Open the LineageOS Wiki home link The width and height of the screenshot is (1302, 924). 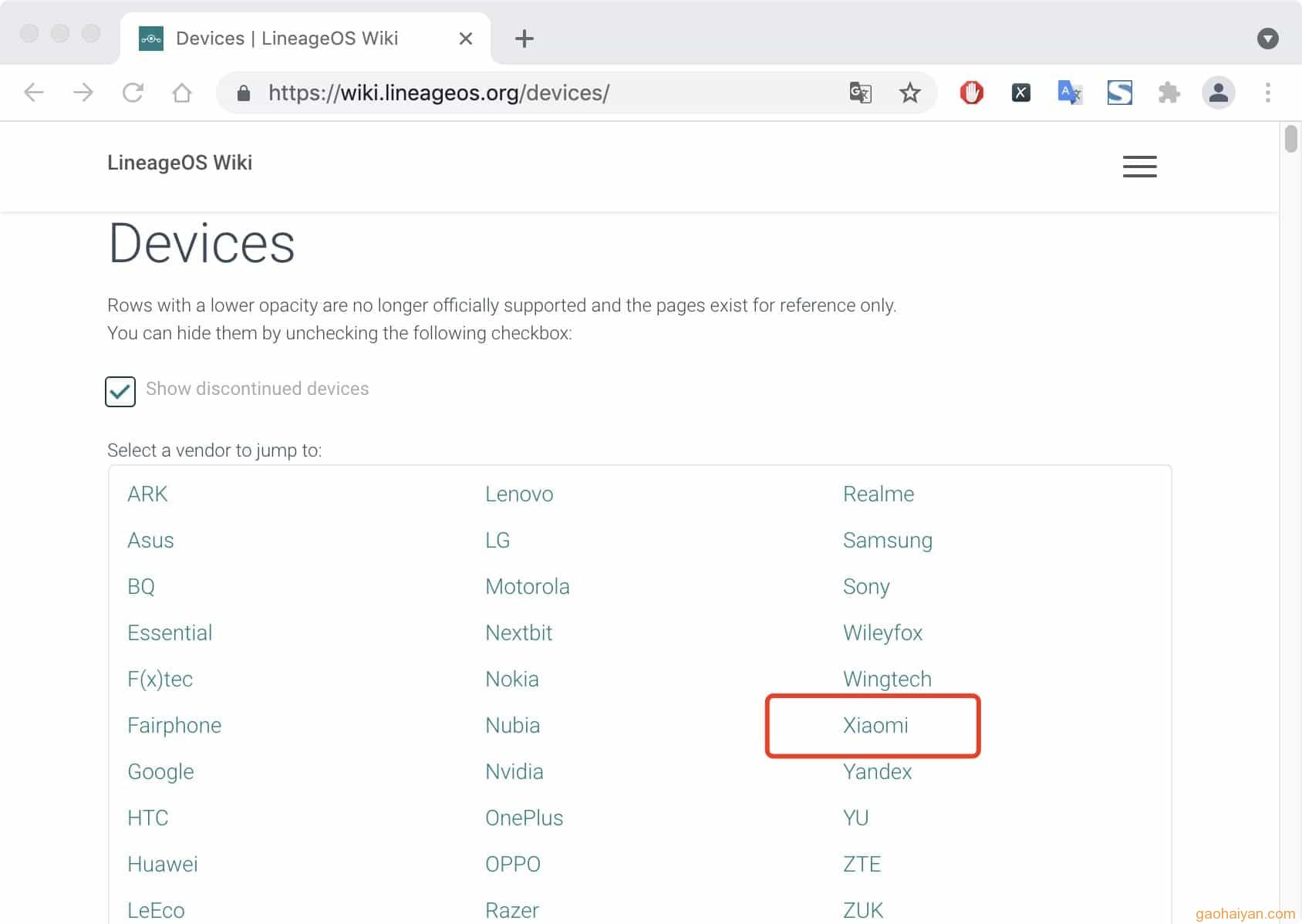pyautogui.click(x=180, y=163)
